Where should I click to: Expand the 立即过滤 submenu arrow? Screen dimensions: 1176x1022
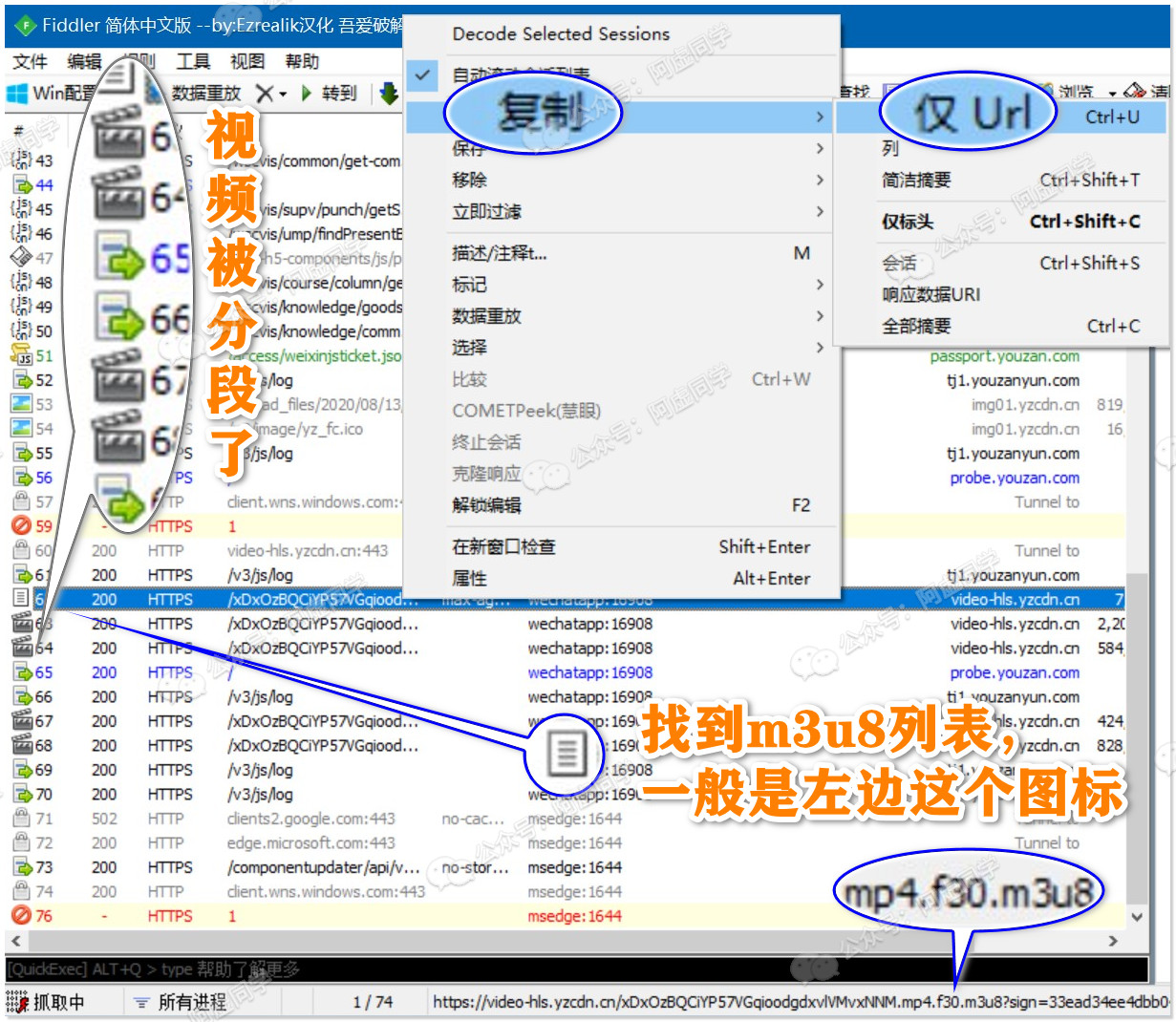[x=820, y=211]
